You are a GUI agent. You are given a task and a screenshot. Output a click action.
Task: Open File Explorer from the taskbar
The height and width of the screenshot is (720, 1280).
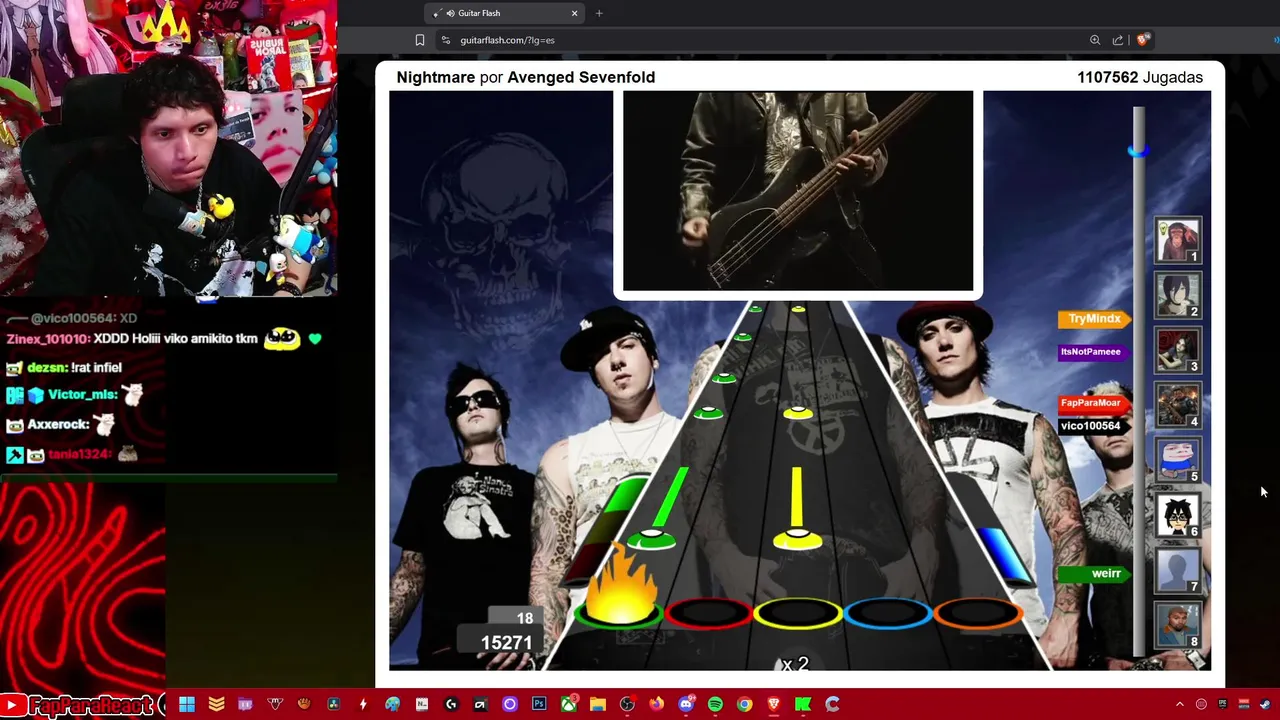(x=598, y=704)
